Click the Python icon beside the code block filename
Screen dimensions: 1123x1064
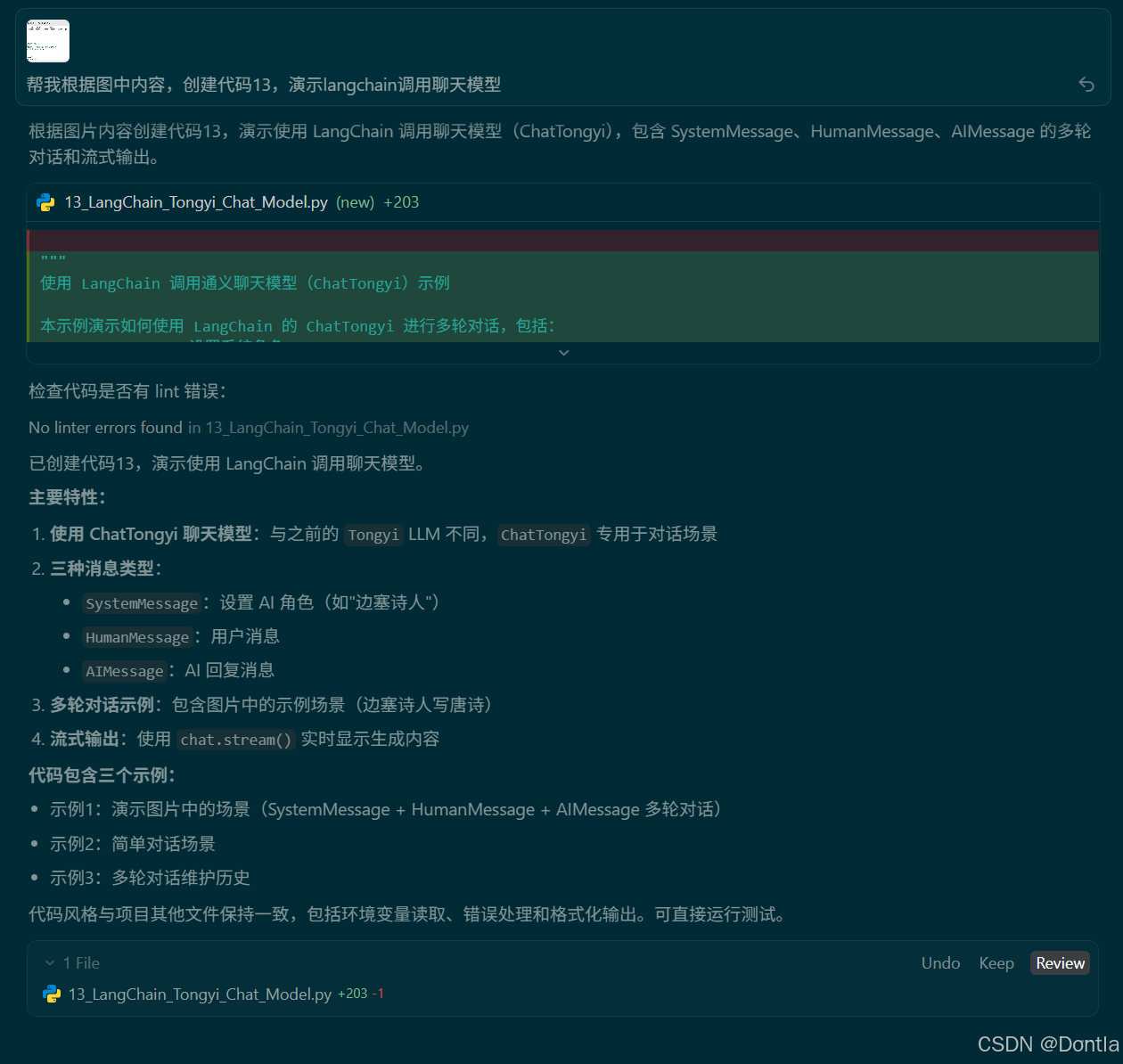(x=47, y=202)
